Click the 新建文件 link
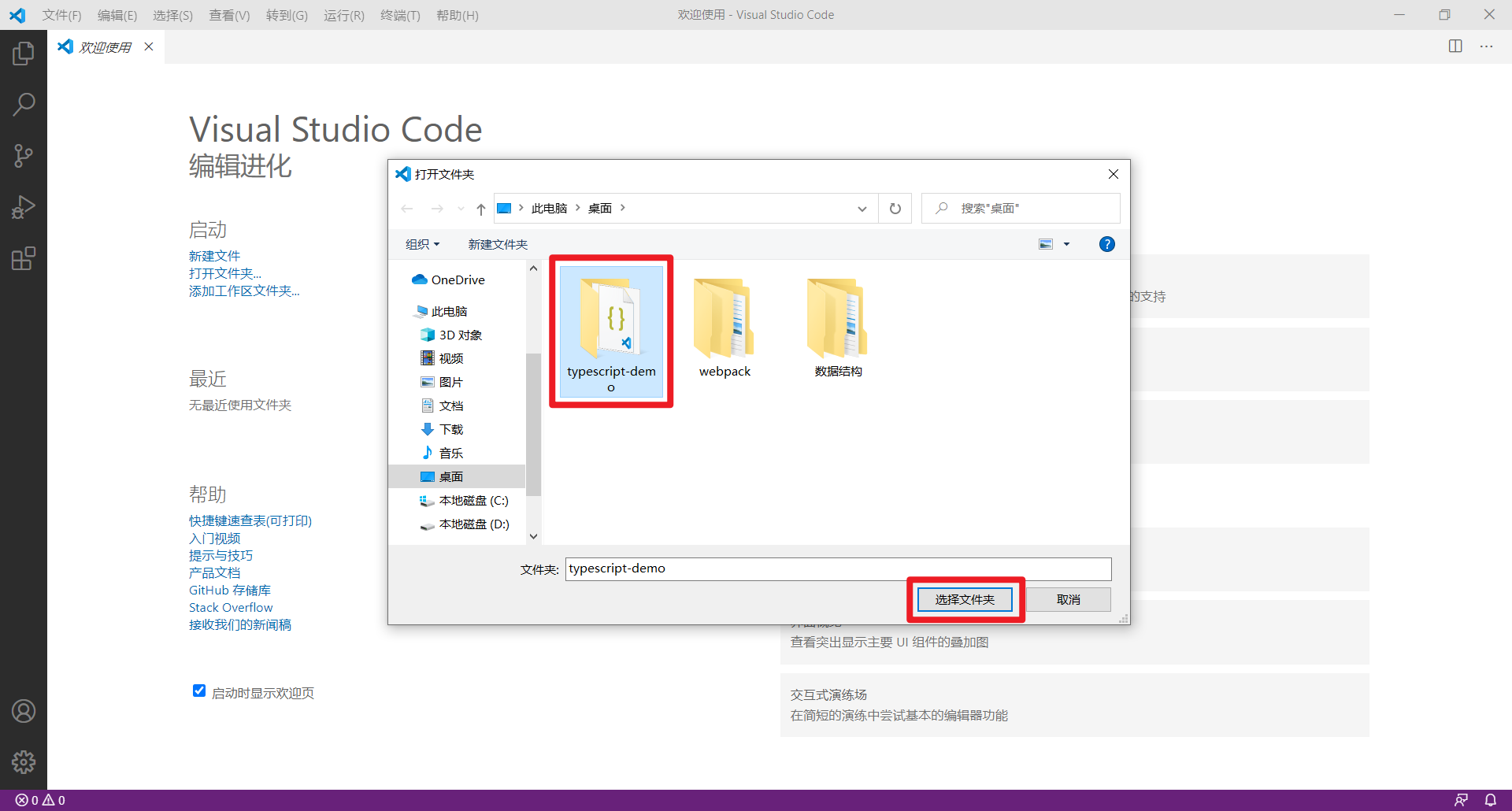1512x811 pixels. pos(214,256)
